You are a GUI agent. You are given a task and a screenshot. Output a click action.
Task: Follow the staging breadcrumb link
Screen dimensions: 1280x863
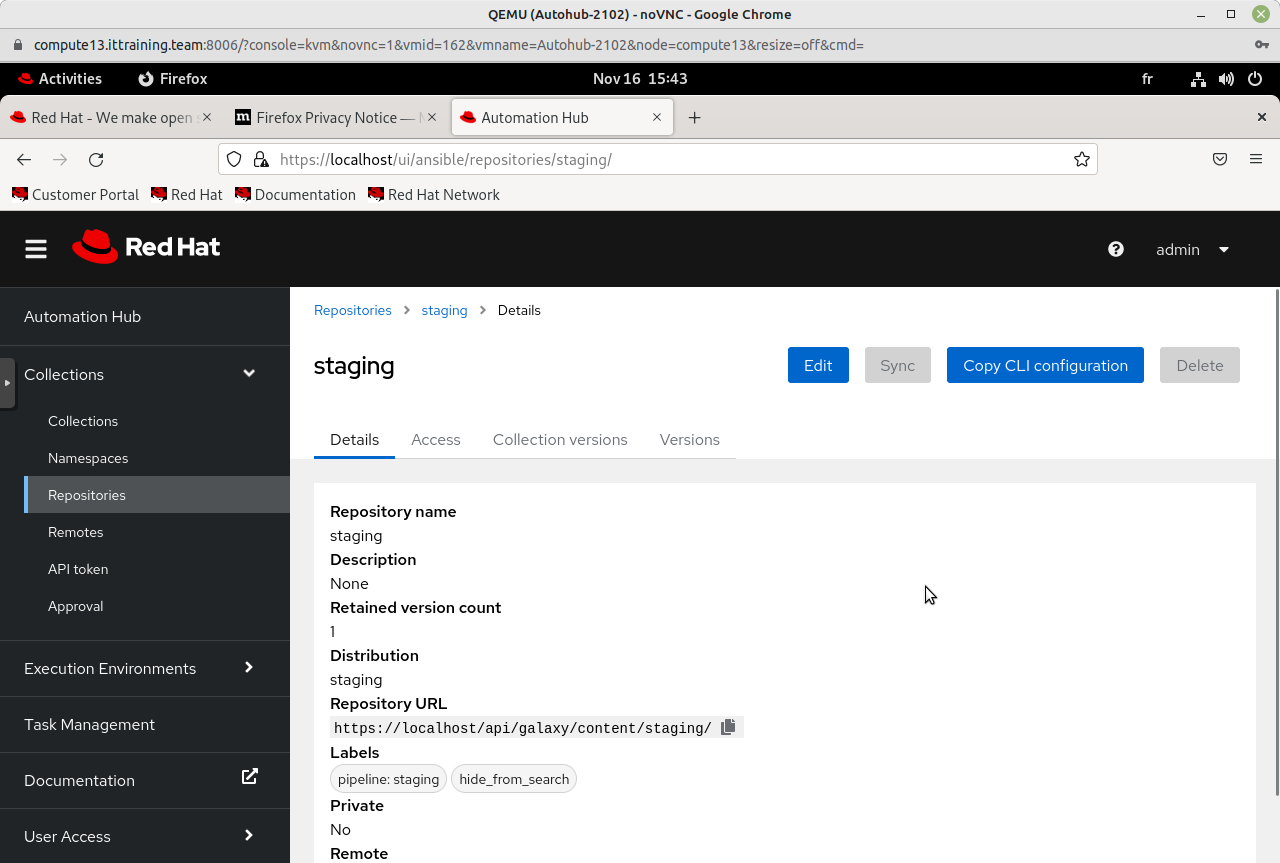pos(444,310)
